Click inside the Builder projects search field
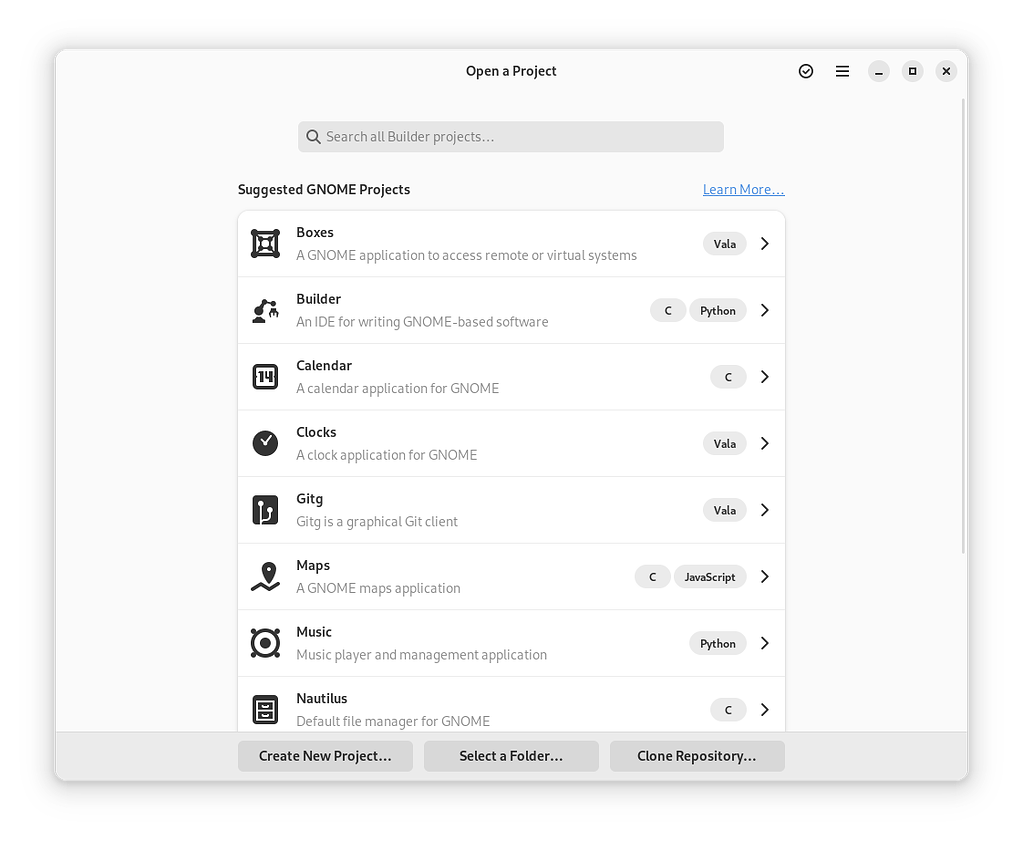This screenshot has height=841, width=1023. pyautogui.click(x=510, y=136)
